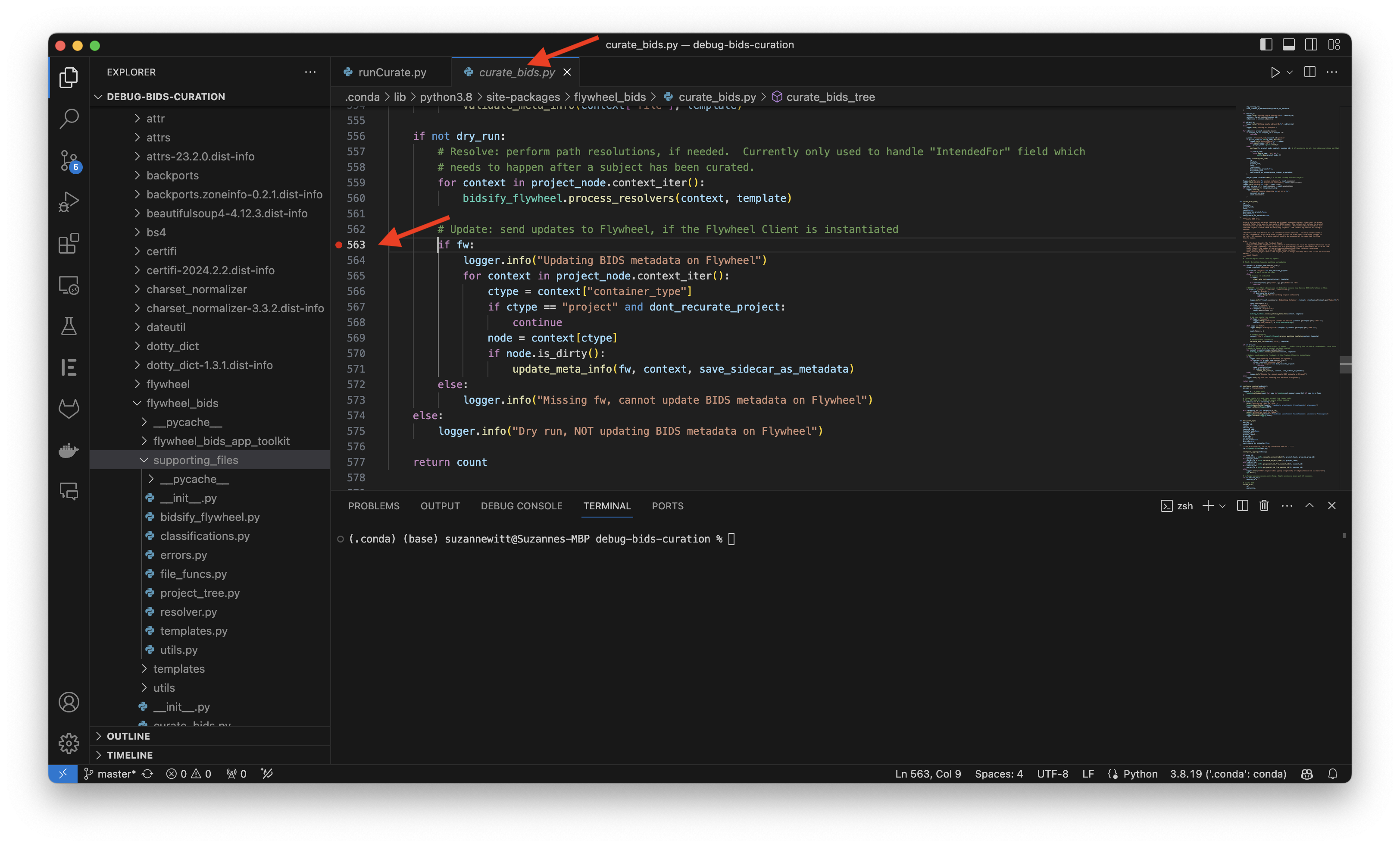Screen dimensions: 1400x847
Task: Open Source Control view with badge 5
Action: coord(69,161)
